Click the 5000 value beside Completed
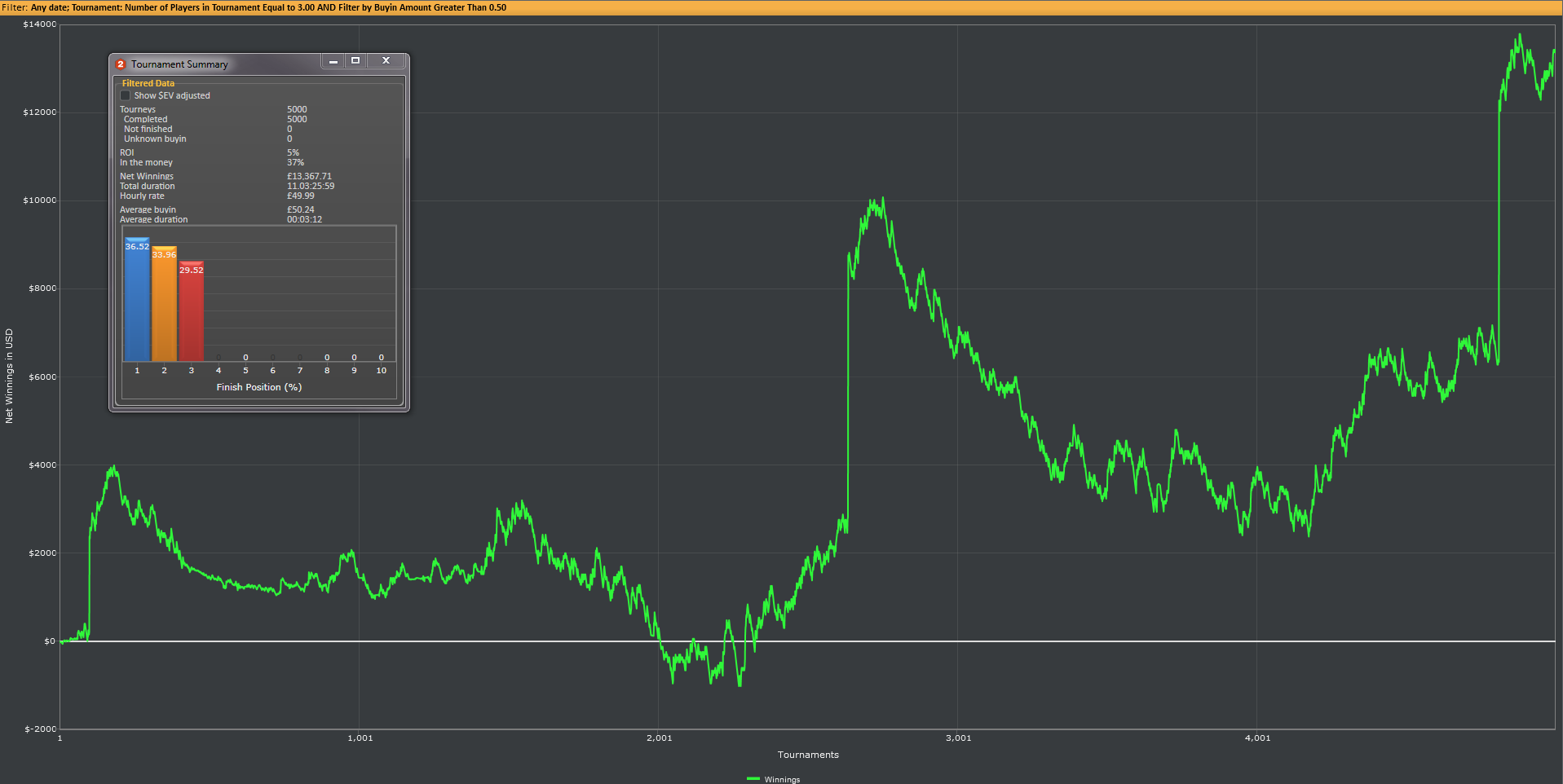The image size is (1563, 784). pyautogui.click(x=297, y=119)
